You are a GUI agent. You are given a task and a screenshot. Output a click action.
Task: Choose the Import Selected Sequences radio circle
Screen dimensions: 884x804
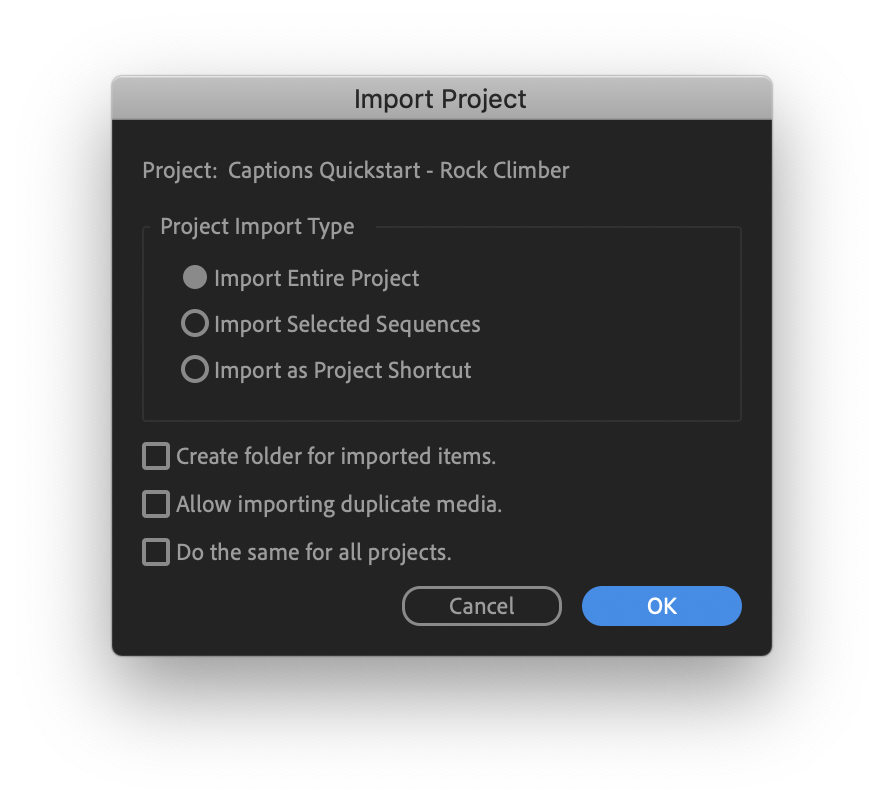[x=195, y=324]
